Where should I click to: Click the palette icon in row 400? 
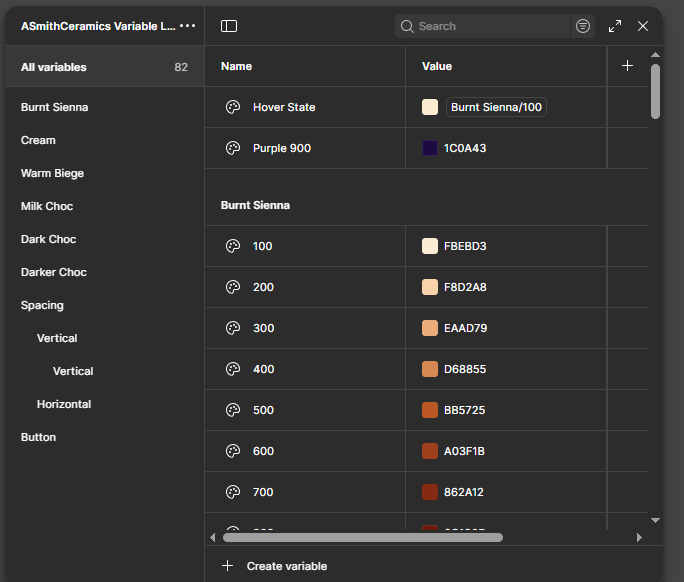pos(233,369)
